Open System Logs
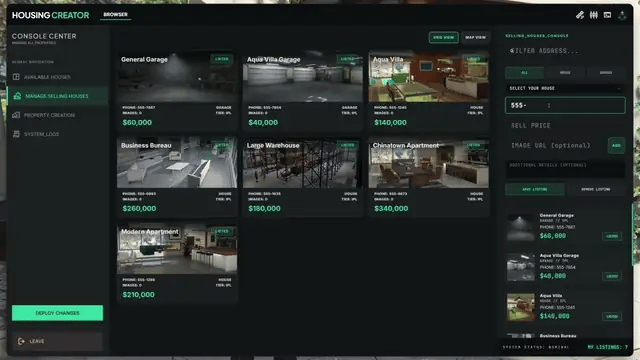 [58, 134]
